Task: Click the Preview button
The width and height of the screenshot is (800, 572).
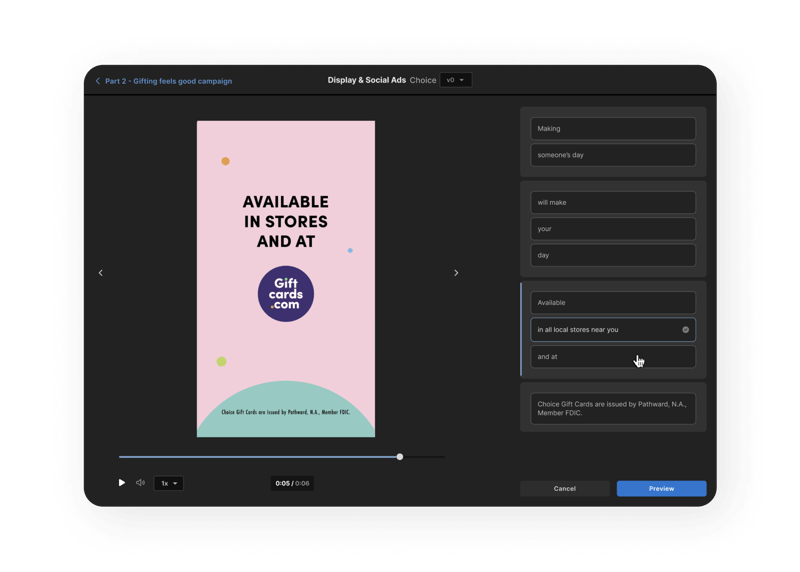Action: [661, 488]
